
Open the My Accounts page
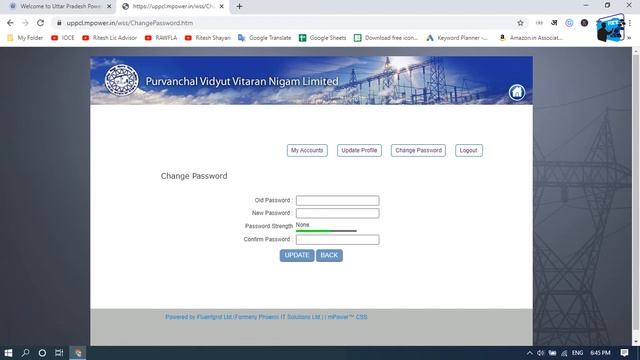tap(307, 150)
